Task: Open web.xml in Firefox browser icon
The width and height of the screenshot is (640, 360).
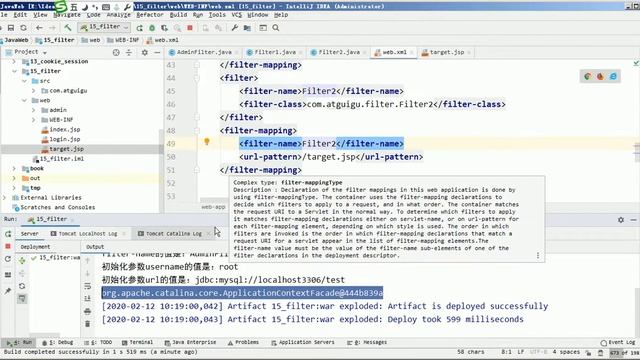Action: point(600,76)
